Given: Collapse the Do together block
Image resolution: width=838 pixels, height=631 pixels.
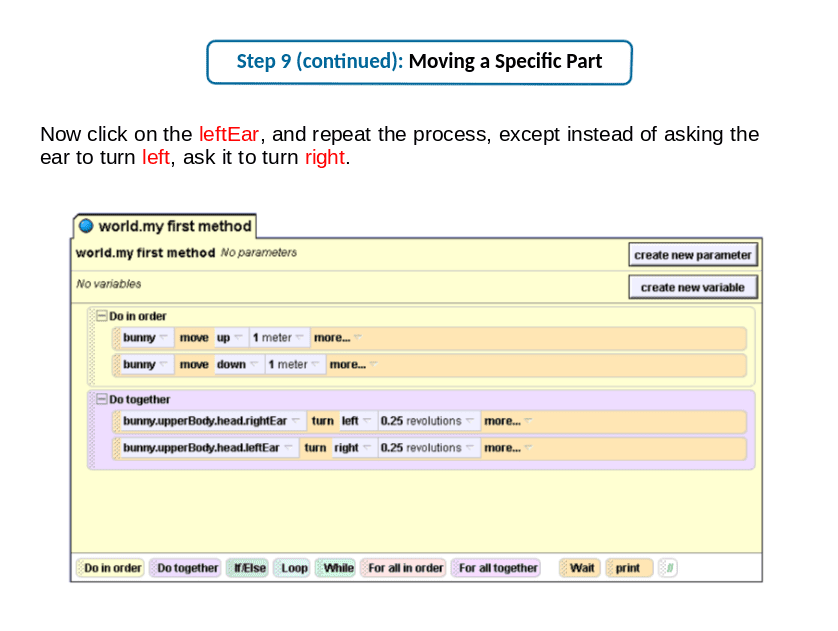Looking at the screenshot, I should [102, 399].
